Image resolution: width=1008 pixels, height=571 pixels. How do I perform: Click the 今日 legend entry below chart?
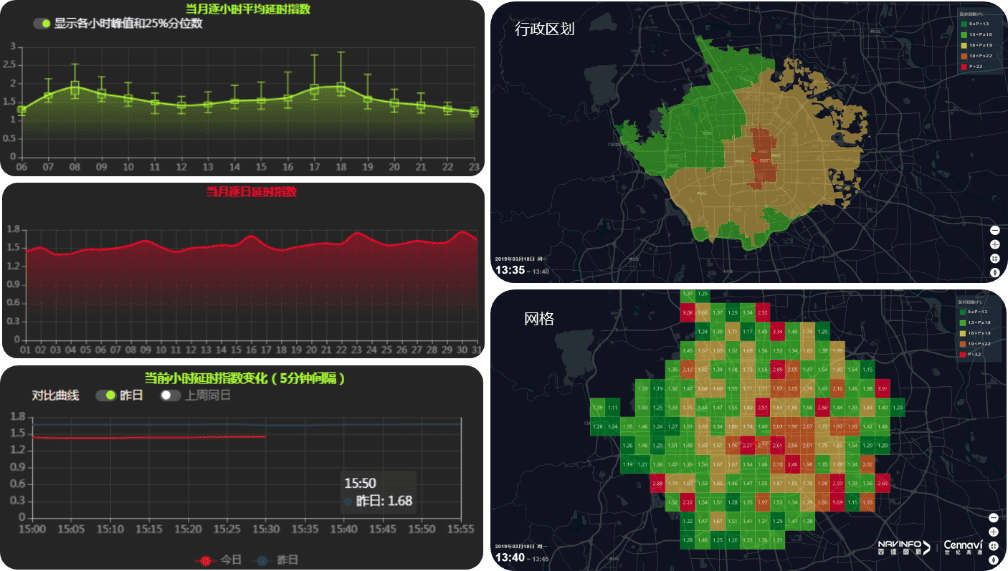[218, 560]
